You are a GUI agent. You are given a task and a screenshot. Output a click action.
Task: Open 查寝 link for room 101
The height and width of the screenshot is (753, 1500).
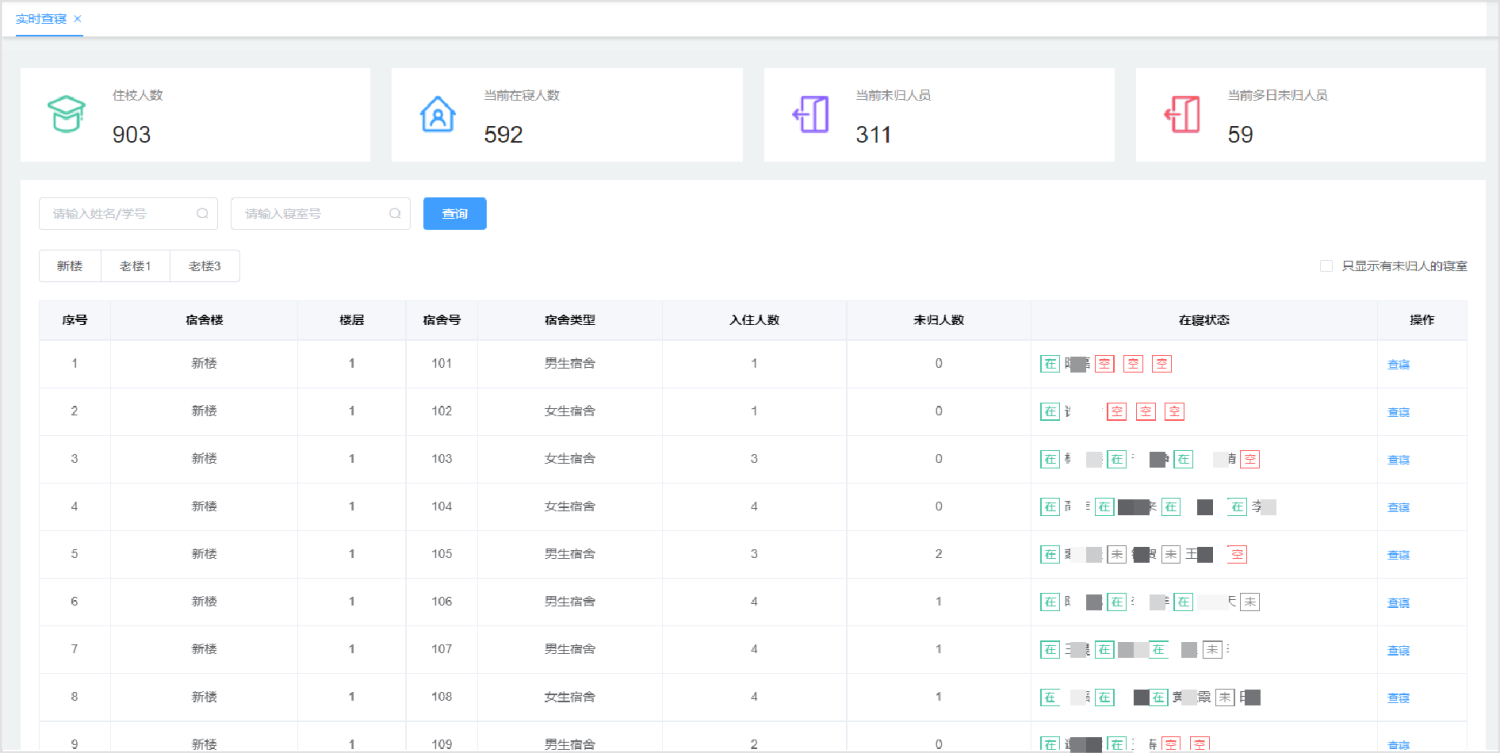1398,365
